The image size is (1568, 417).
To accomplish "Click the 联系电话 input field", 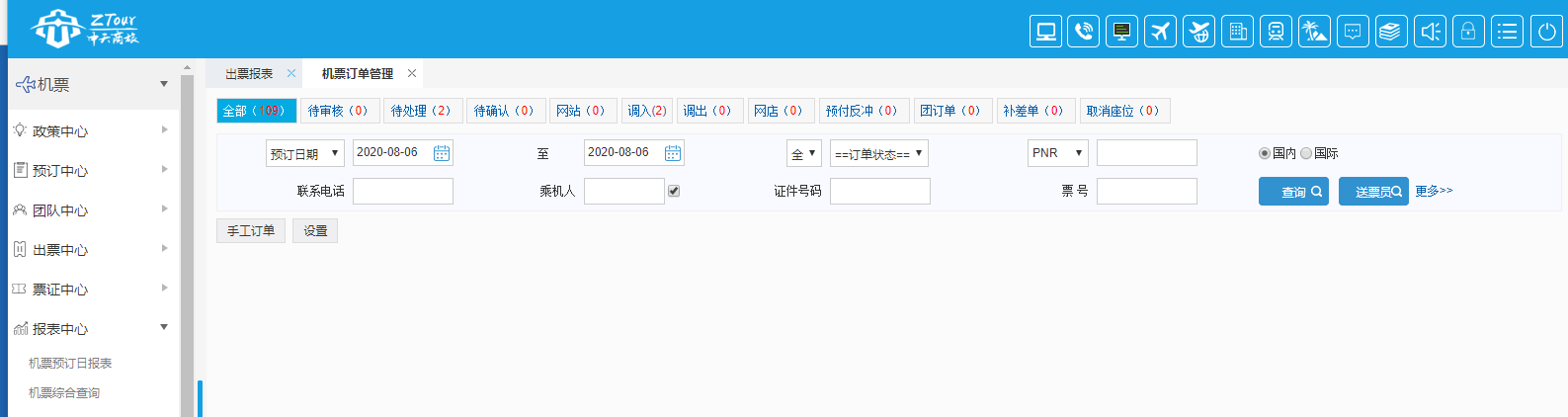I will [403, 191].
